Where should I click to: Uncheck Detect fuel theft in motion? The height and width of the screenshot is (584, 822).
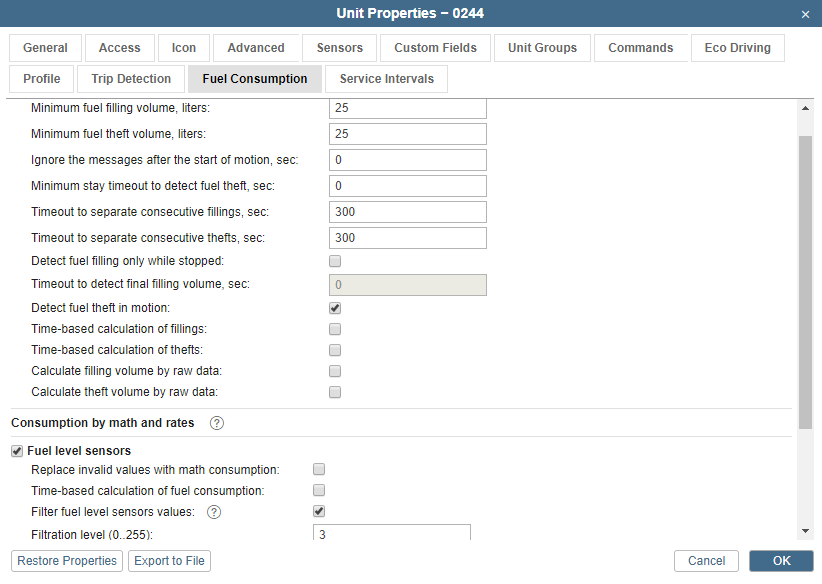point(335,308)
